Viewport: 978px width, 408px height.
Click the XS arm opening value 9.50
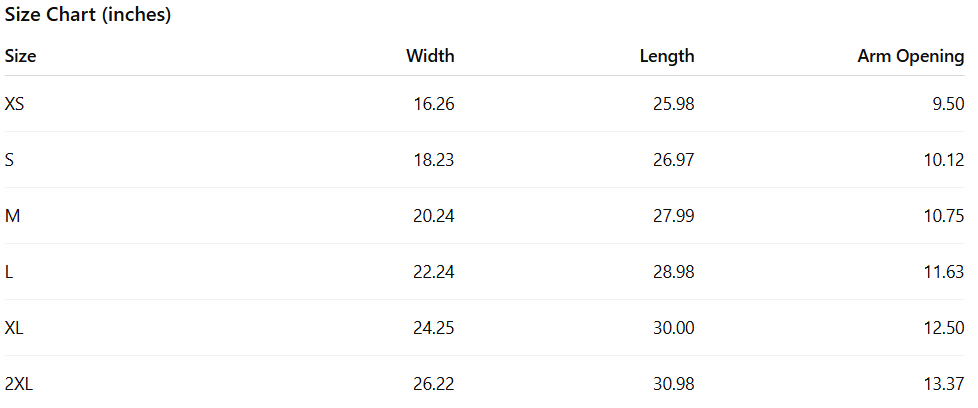[x=948, y=104]
